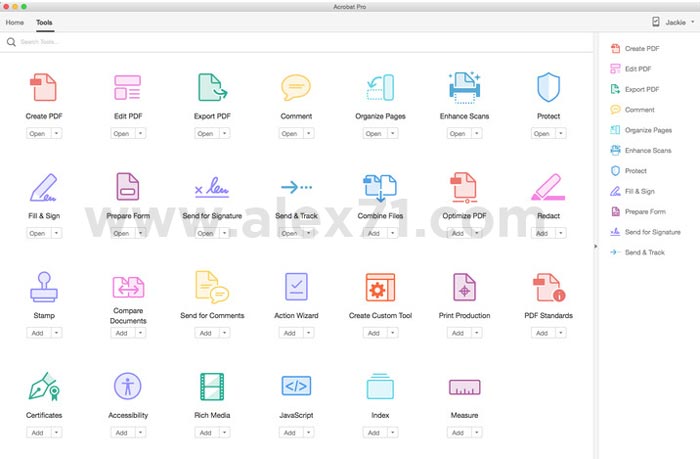Click the Index tool icon
700x459 pixels.
coord(380,386)
